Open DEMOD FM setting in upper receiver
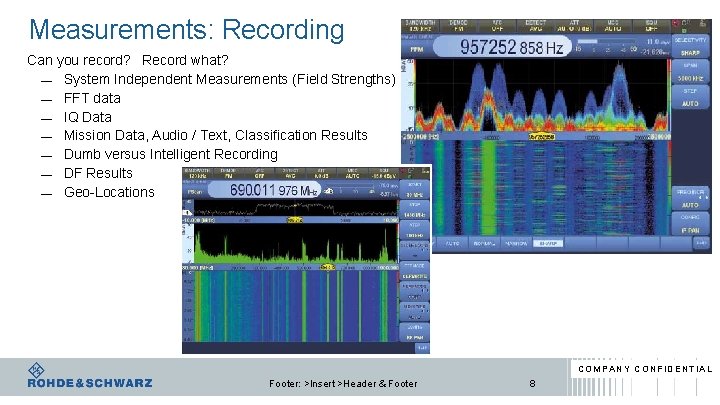Screen dimensions: 720x405 point(458,25)
